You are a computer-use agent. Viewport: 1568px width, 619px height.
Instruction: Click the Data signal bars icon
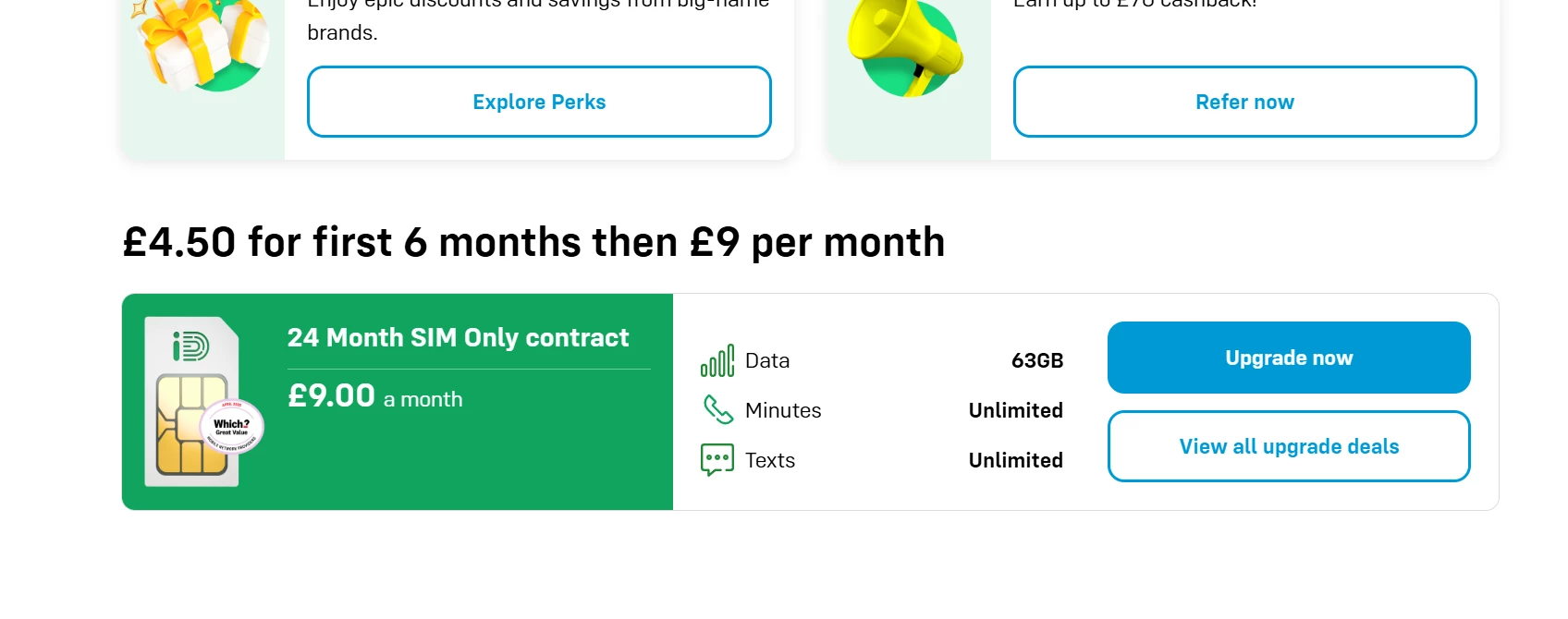[x=717, y=360]
